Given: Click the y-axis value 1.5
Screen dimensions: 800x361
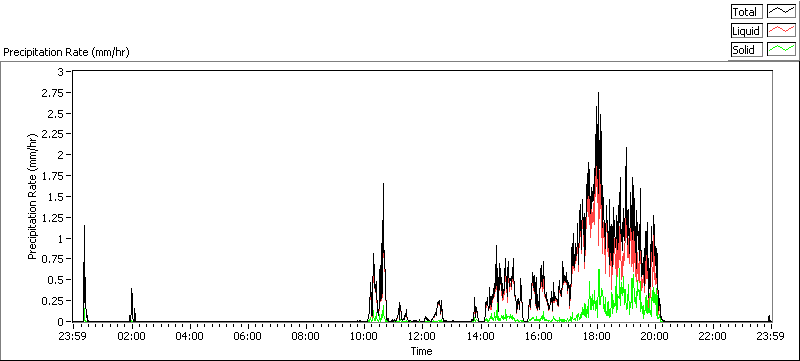Looking at the screenshot, I should [x=56, y=197].
